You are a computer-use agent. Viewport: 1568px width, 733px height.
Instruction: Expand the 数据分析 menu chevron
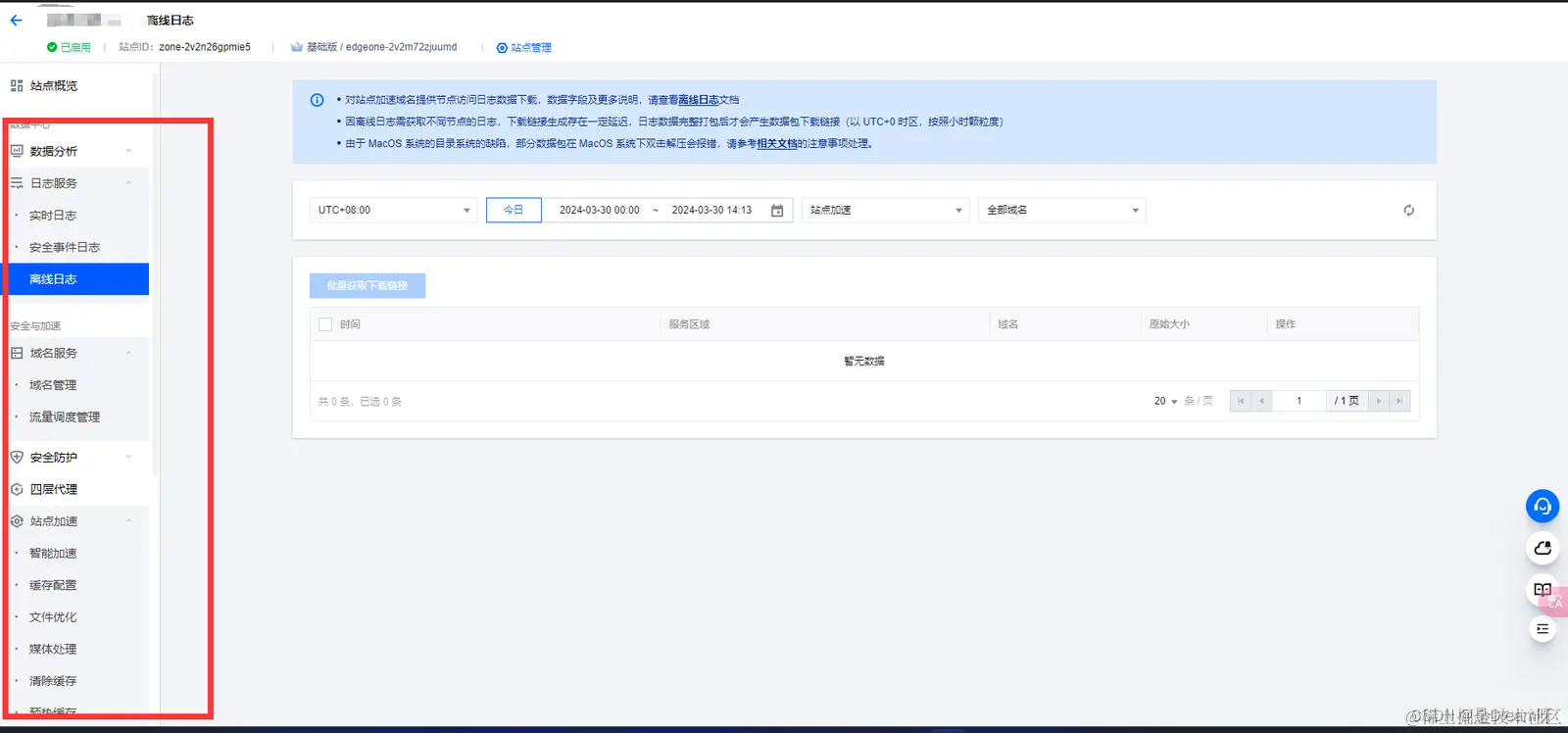(129, 151)
